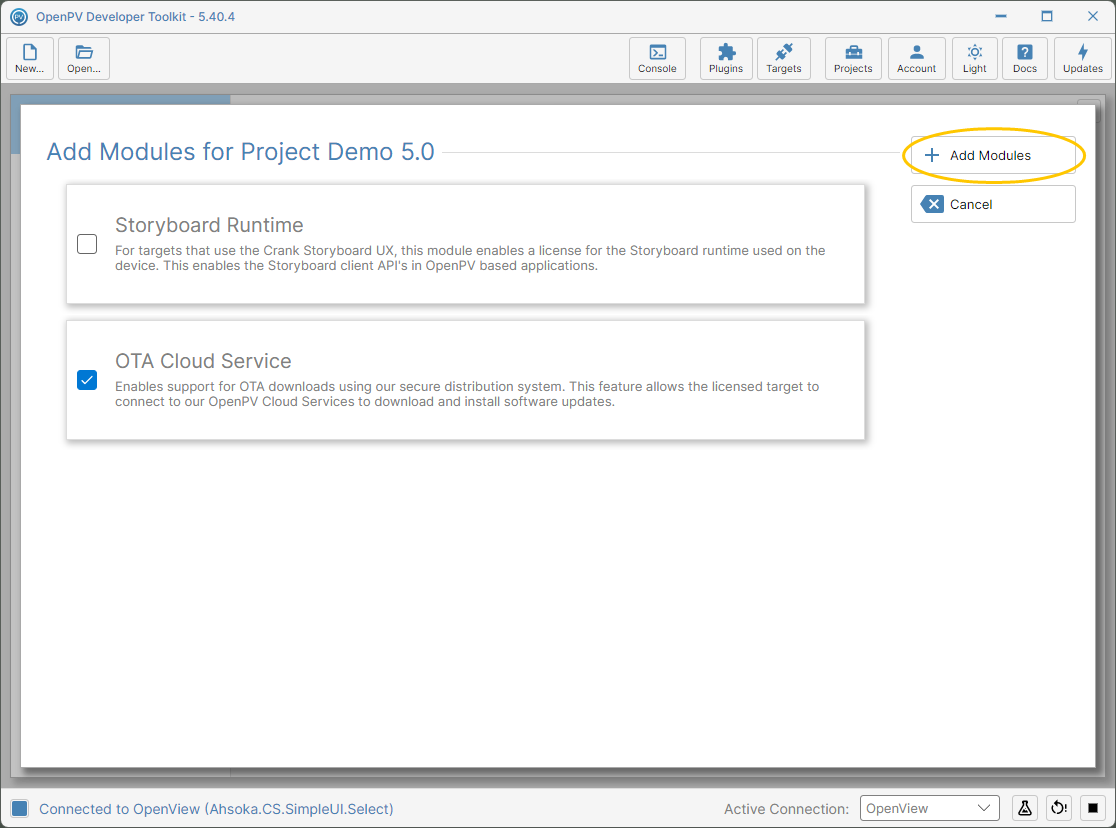Open the Plugins puzzle-piece icon
Viewport: 1116px width, 828px height.
[x=726, y=58]
